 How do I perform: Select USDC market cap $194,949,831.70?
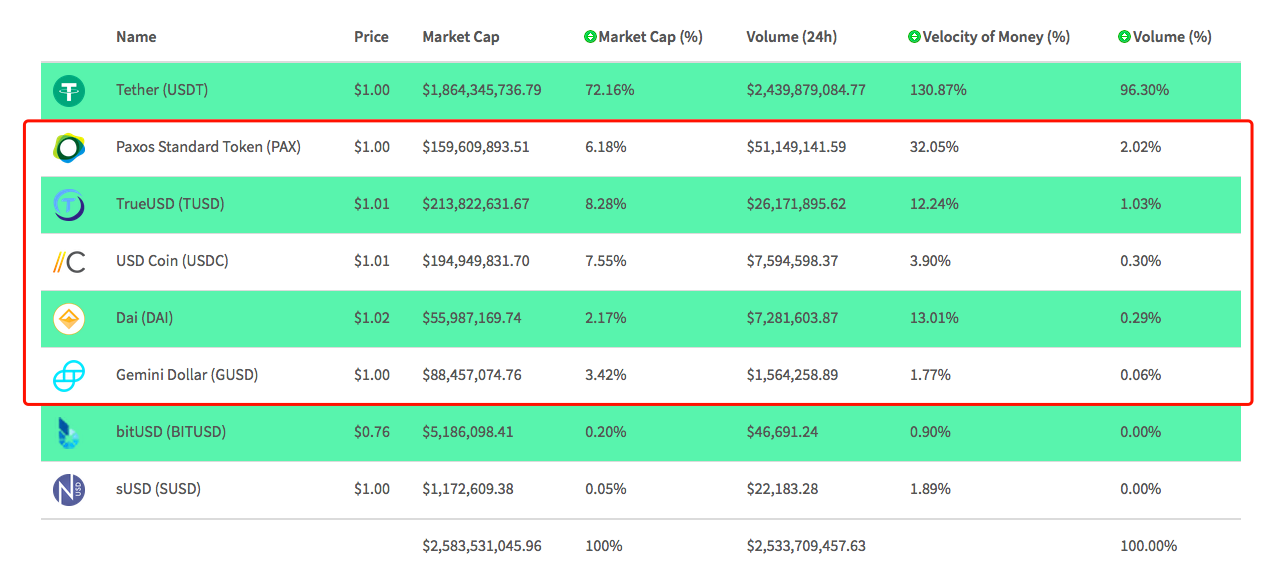476,261
